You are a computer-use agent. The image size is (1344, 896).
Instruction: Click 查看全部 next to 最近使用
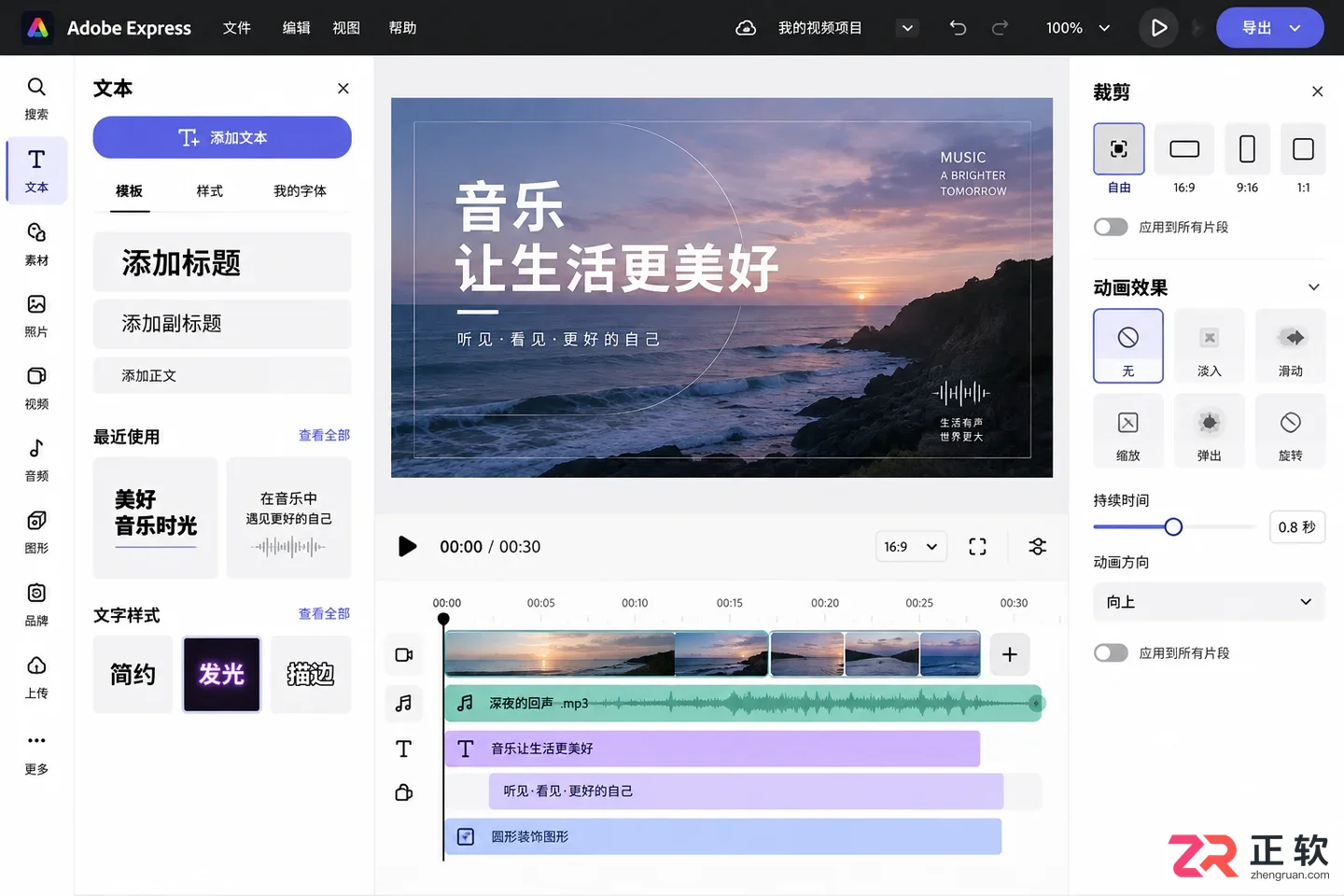pyautogui.click(x=324, y=436)
